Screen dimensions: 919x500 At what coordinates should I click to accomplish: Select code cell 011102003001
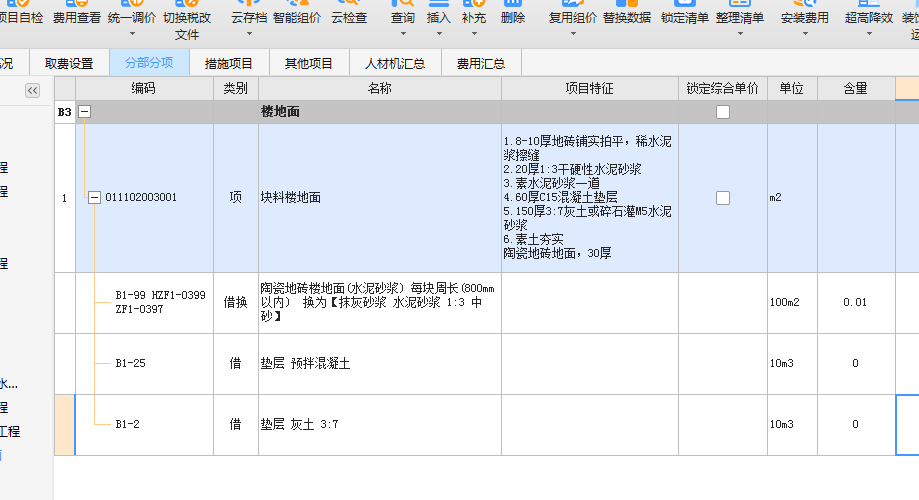[144, 198]
